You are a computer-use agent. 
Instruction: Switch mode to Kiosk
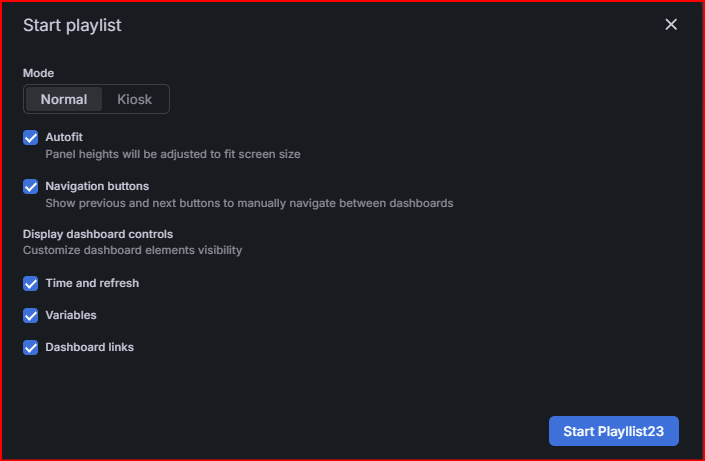coord(134,99)
